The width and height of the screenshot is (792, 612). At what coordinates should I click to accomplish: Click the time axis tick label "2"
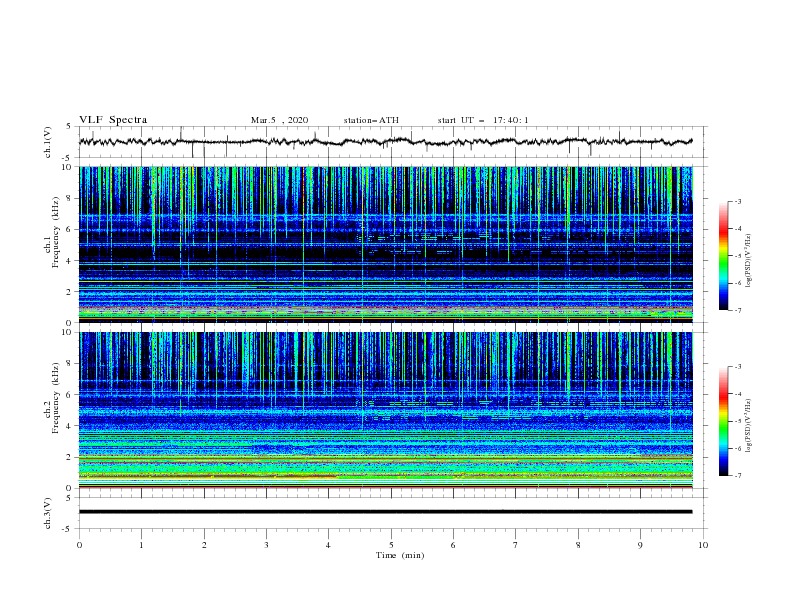204,545
